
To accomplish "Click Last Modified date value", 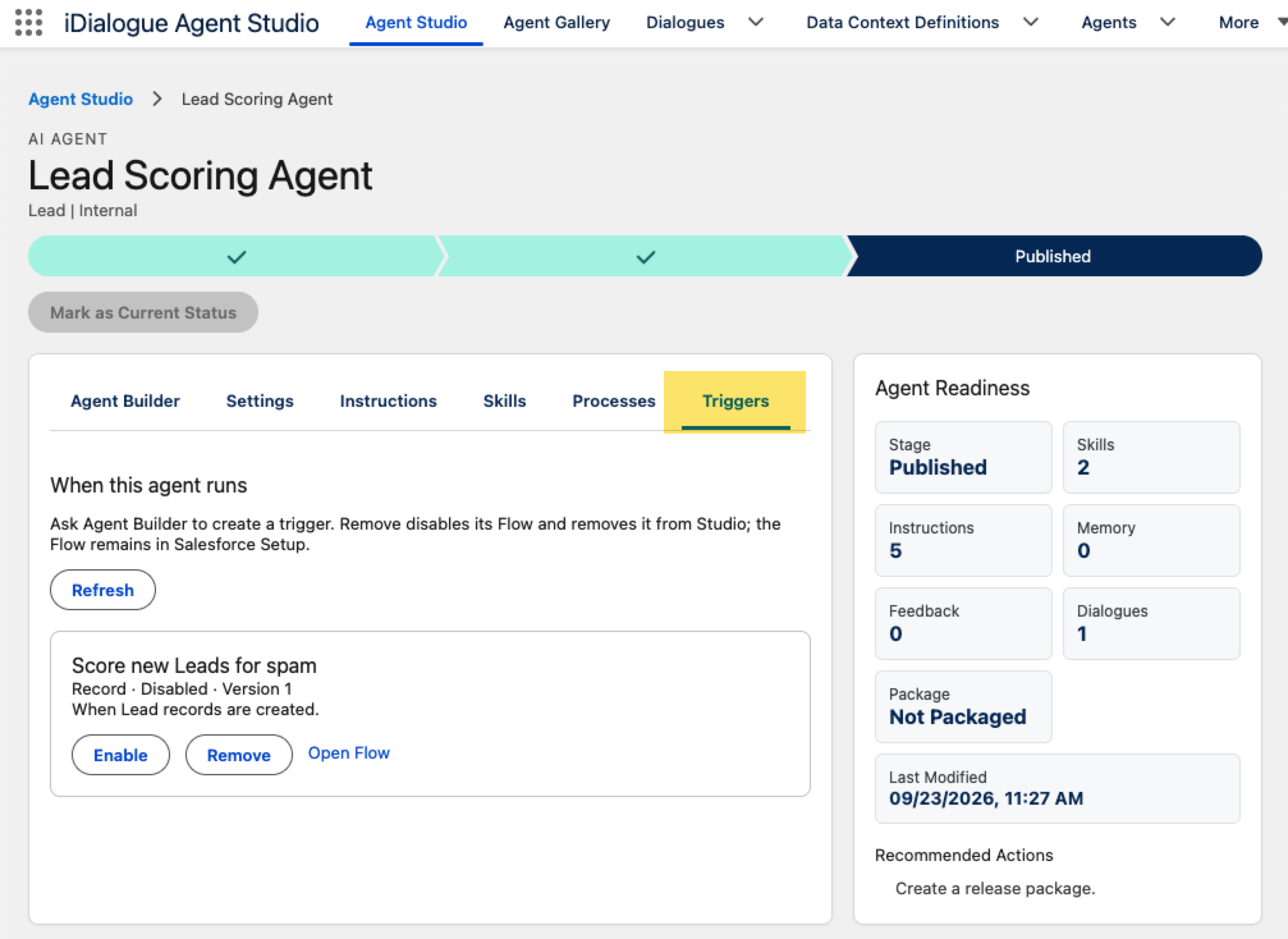I will pos(986,798).
